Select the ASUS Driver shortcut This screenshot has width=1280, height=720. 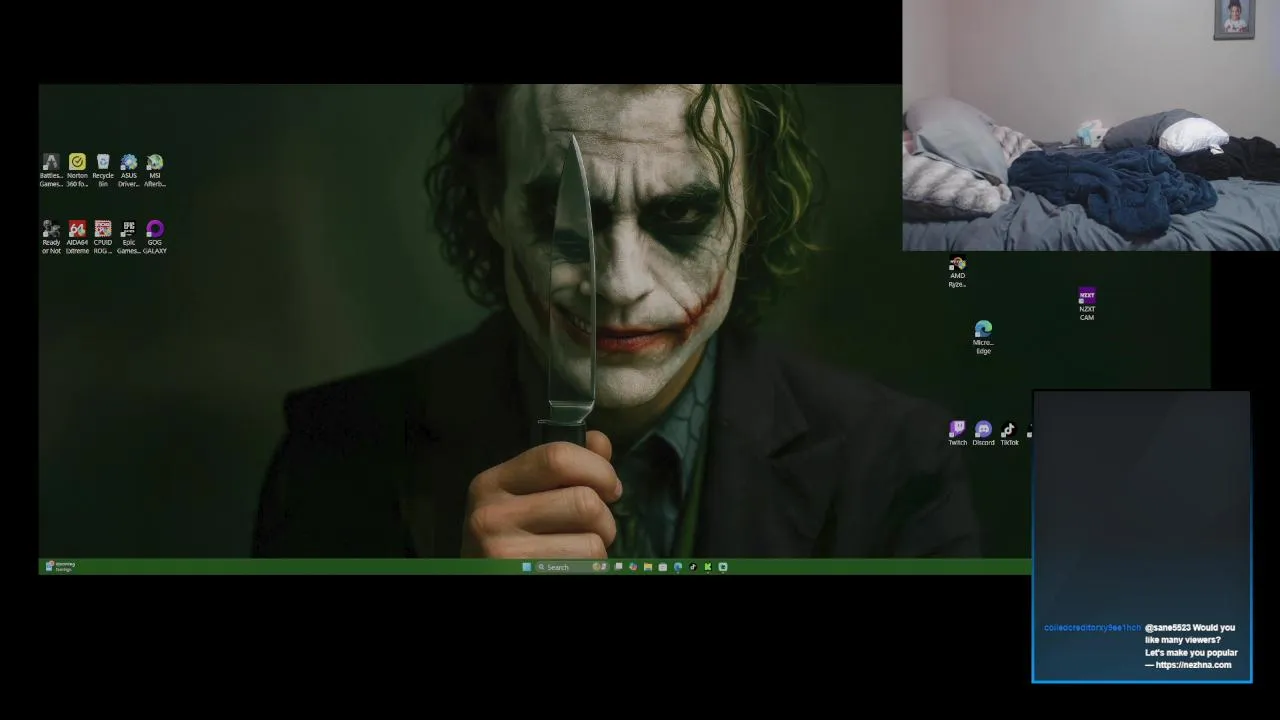pyautogui.click(x=129, y=170)
